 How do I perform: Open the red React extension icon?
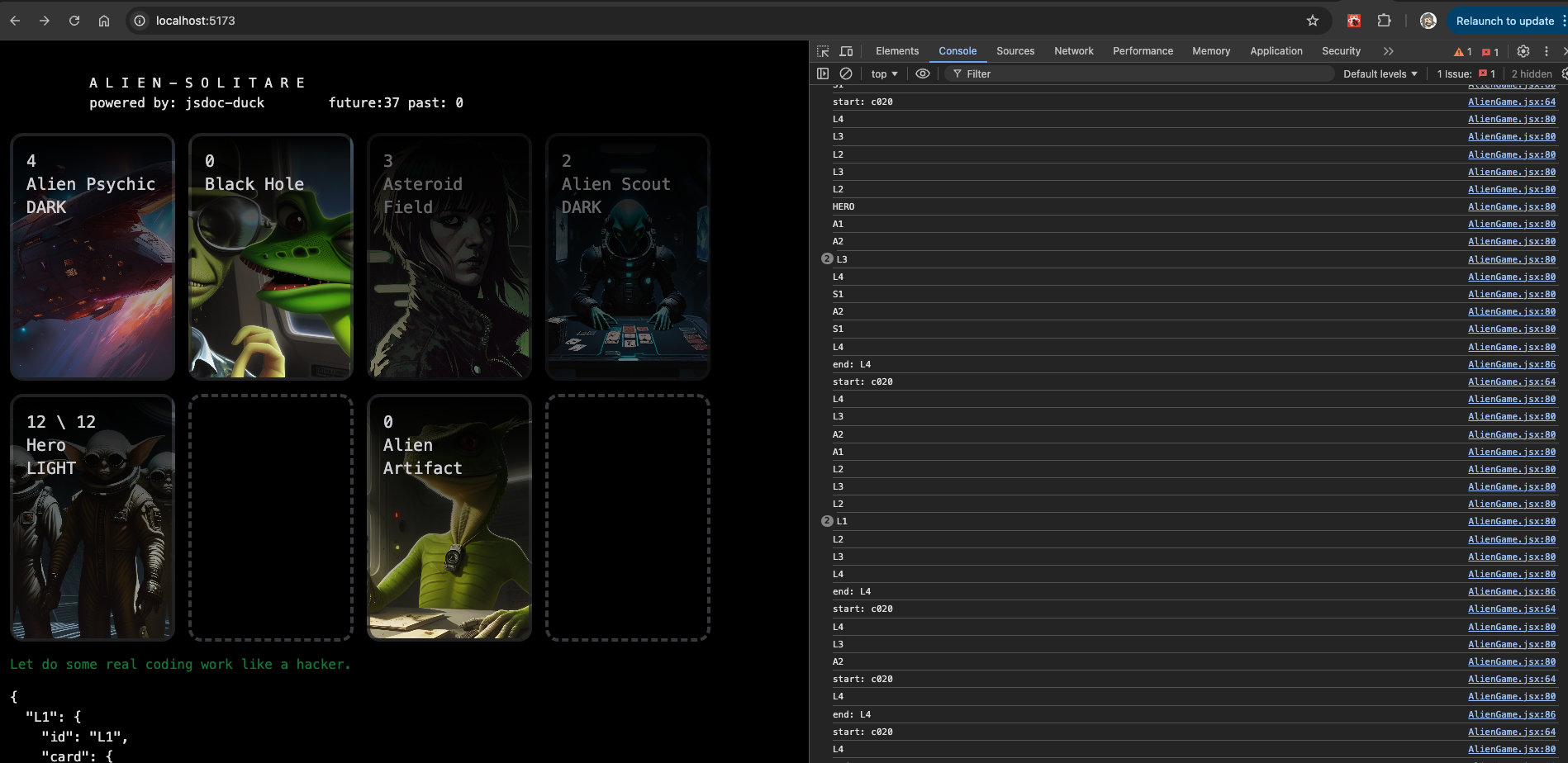click(x=1354, y=21)
